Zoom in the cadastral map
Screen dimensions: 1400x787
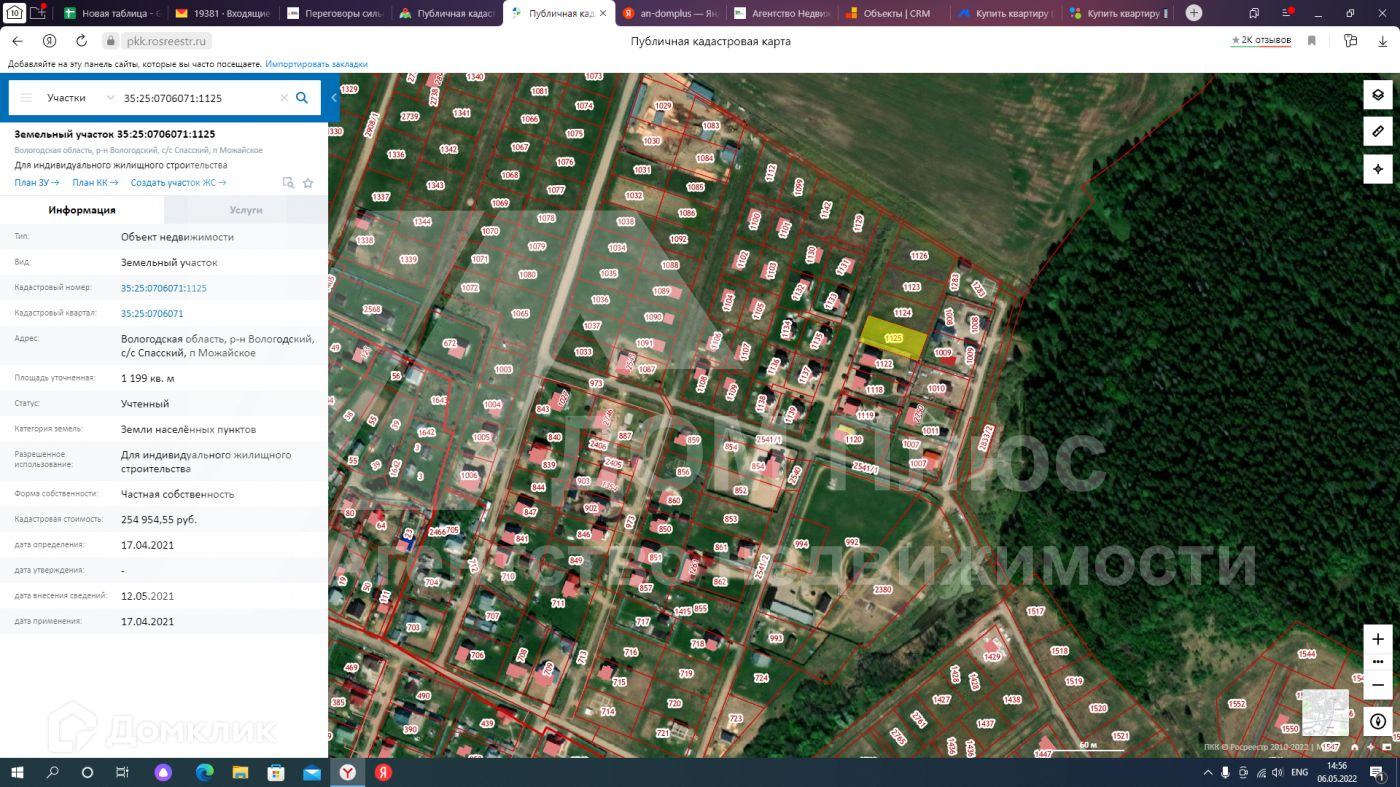[1378, 639]
